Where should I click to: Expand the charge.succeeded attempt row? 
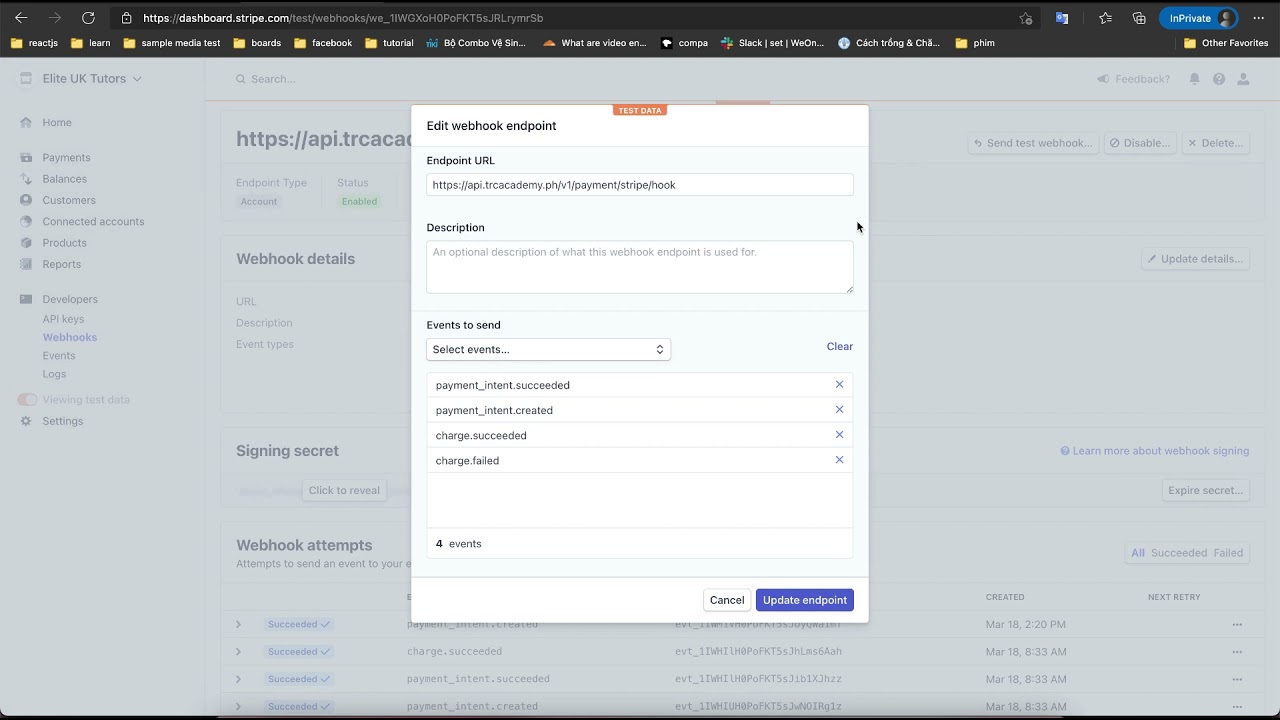tap(238, 652)
